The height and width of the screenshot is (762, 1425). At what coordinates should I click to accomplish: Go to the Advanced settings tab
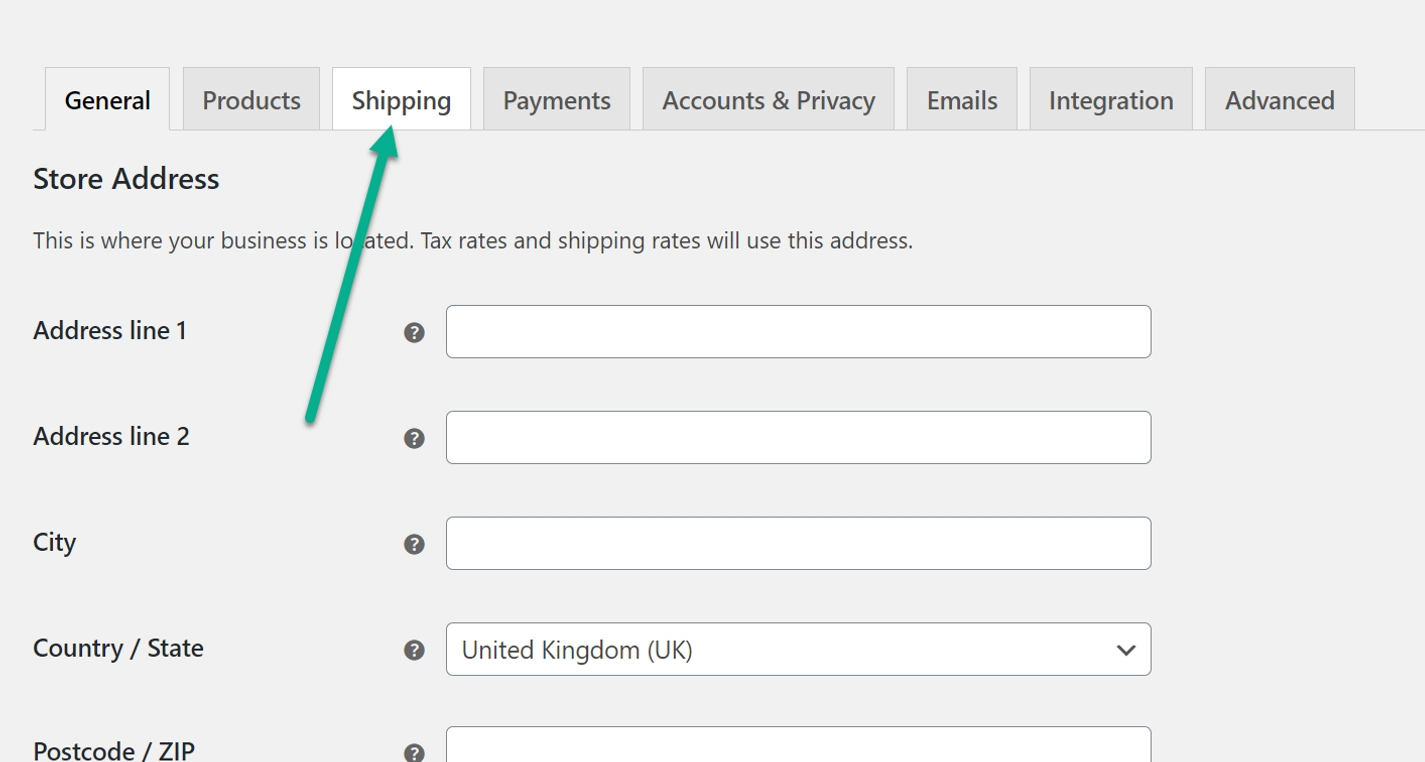click(x=1279, y=100)
